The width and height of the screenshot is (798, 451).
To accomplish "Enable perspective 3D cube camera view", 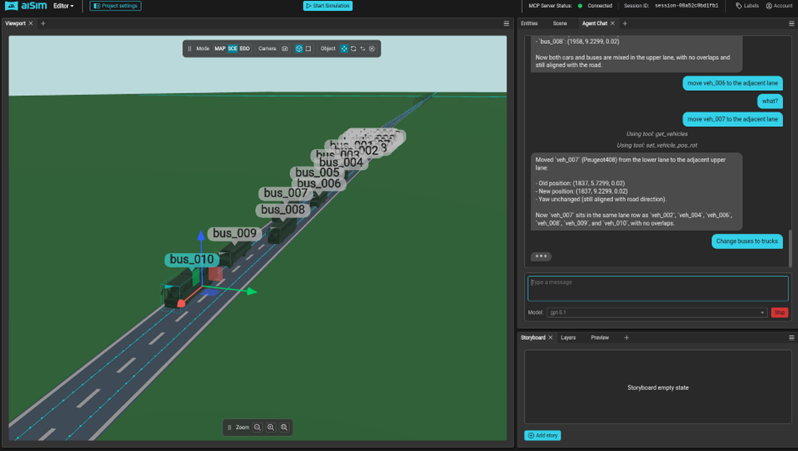I will click(x=299, y=49).
